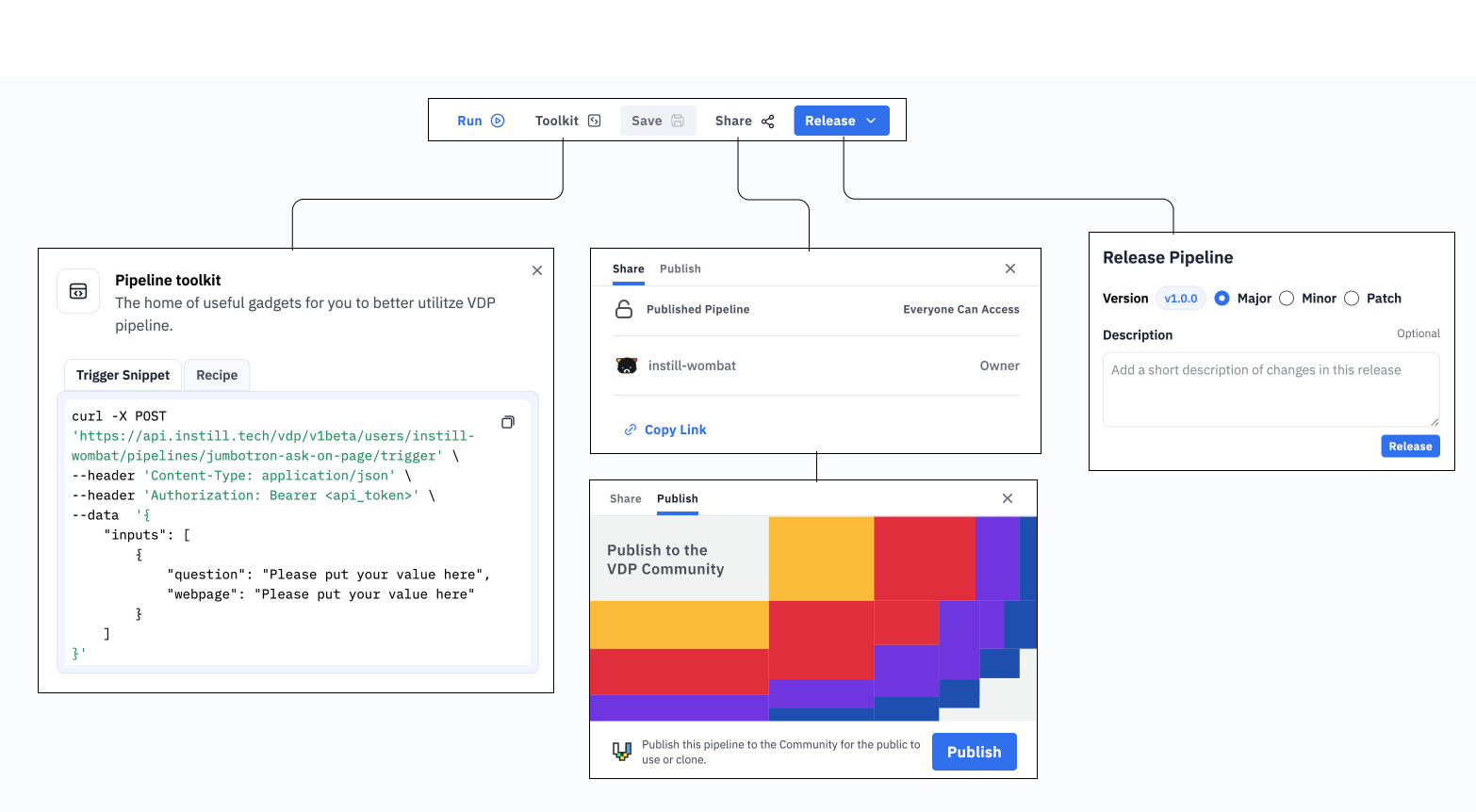Image resolution: width=1476 pixels, height=812 pixels.
Task: Click the Share network icon
Action: point(767,122)
